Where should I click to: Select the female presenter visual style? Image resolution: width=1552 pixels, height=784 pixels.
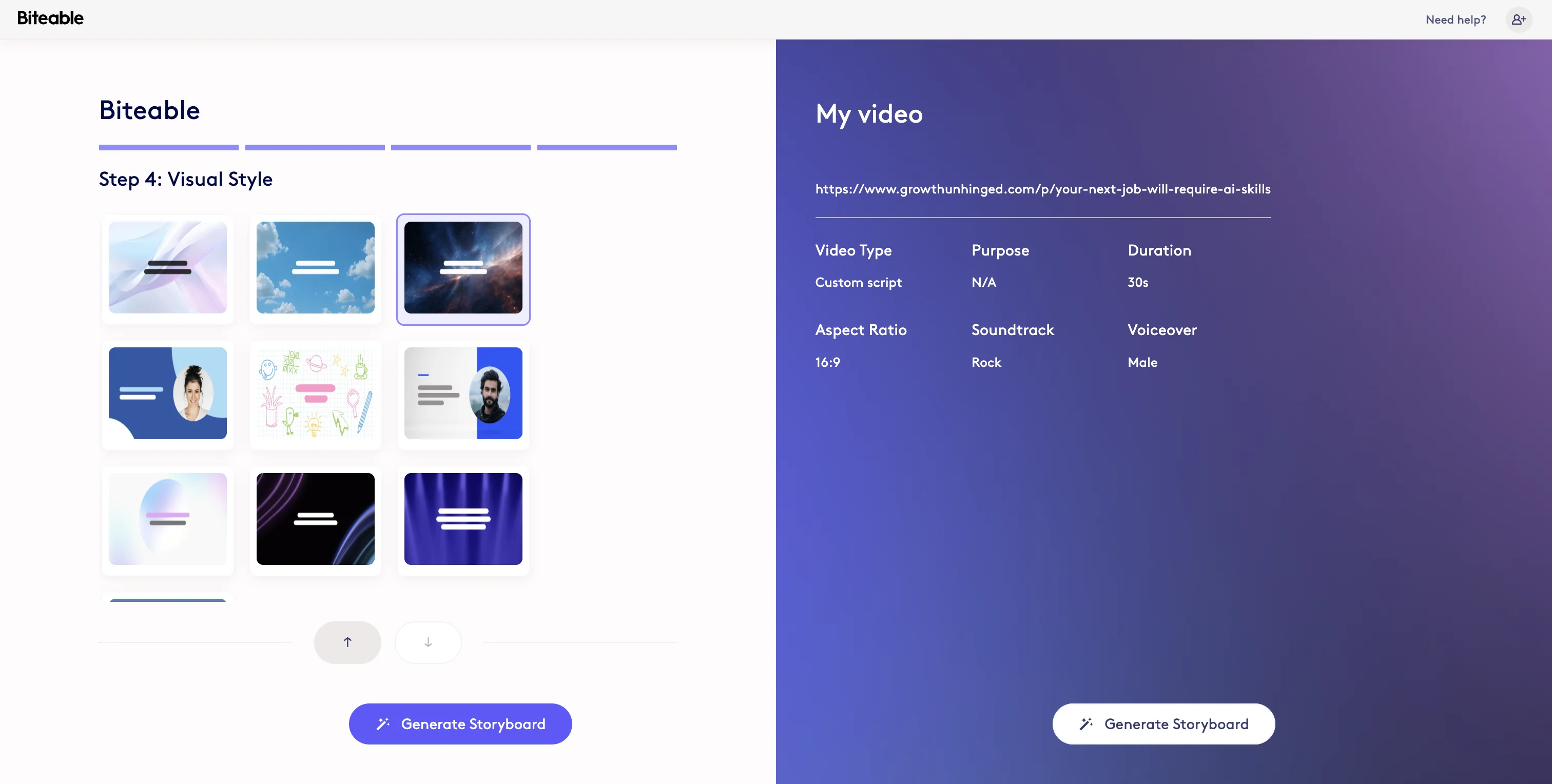[167, 395]
